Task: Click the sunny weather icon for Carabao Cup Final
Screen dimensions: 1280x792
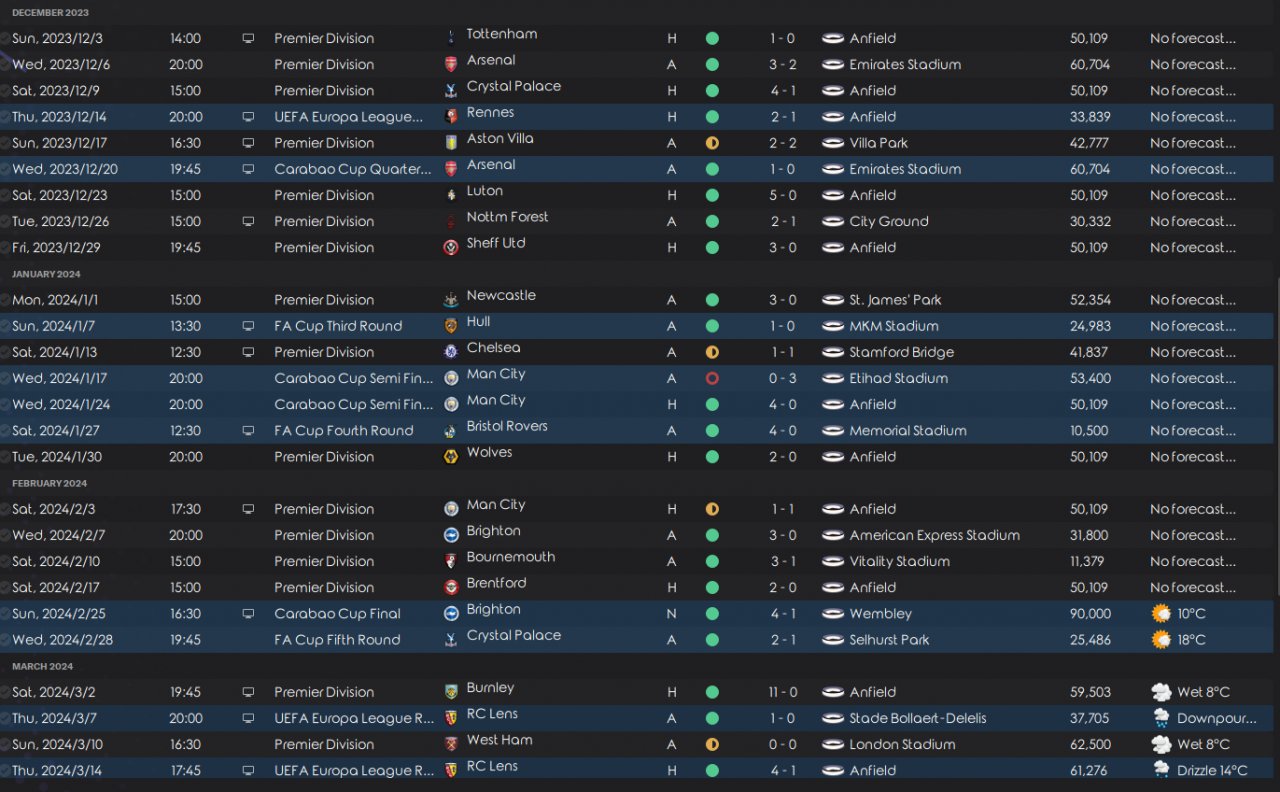Action: [x=1161, y=614]
